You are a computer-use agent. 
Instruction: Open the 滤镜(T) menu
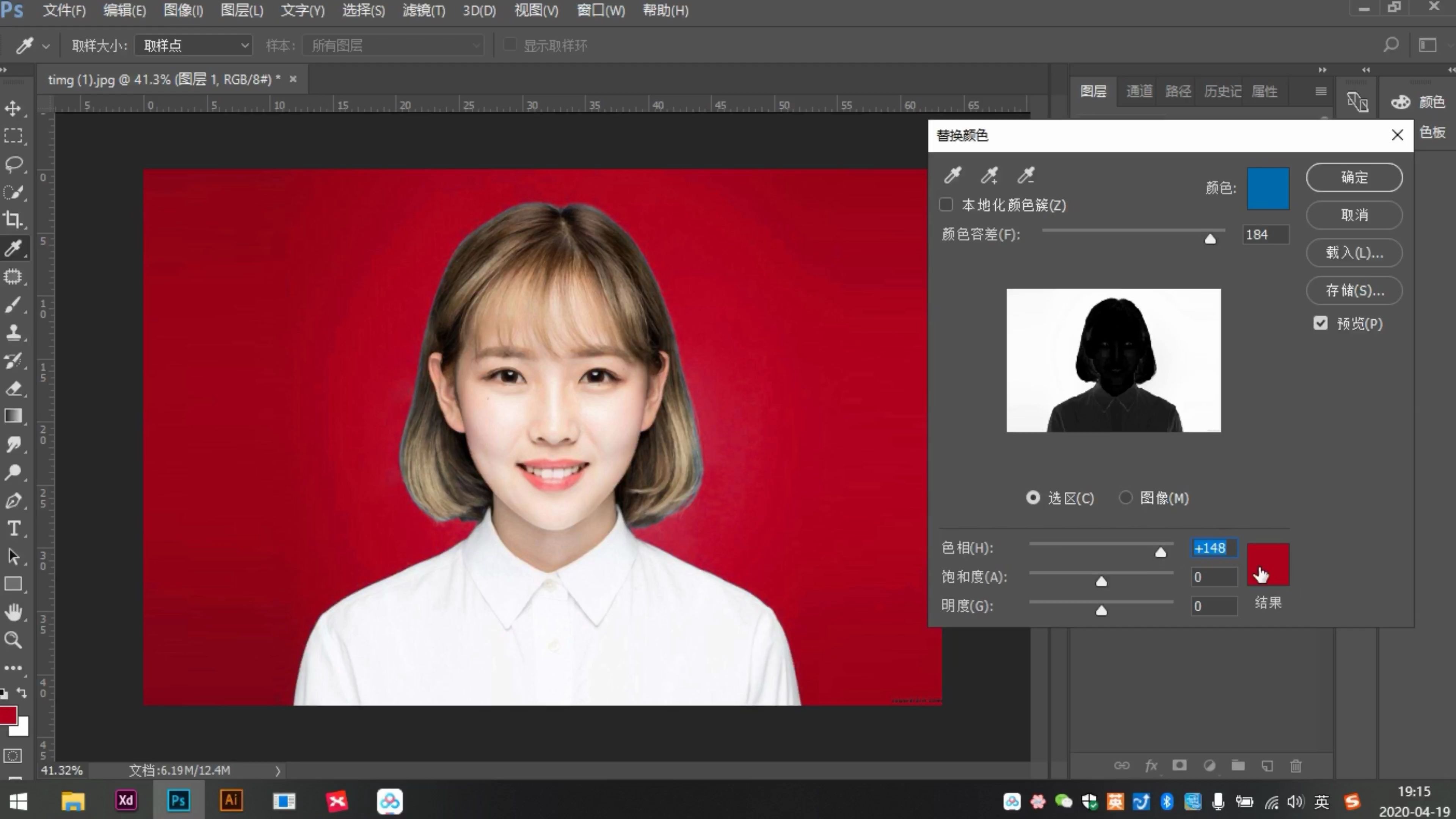tap(424, 10)
